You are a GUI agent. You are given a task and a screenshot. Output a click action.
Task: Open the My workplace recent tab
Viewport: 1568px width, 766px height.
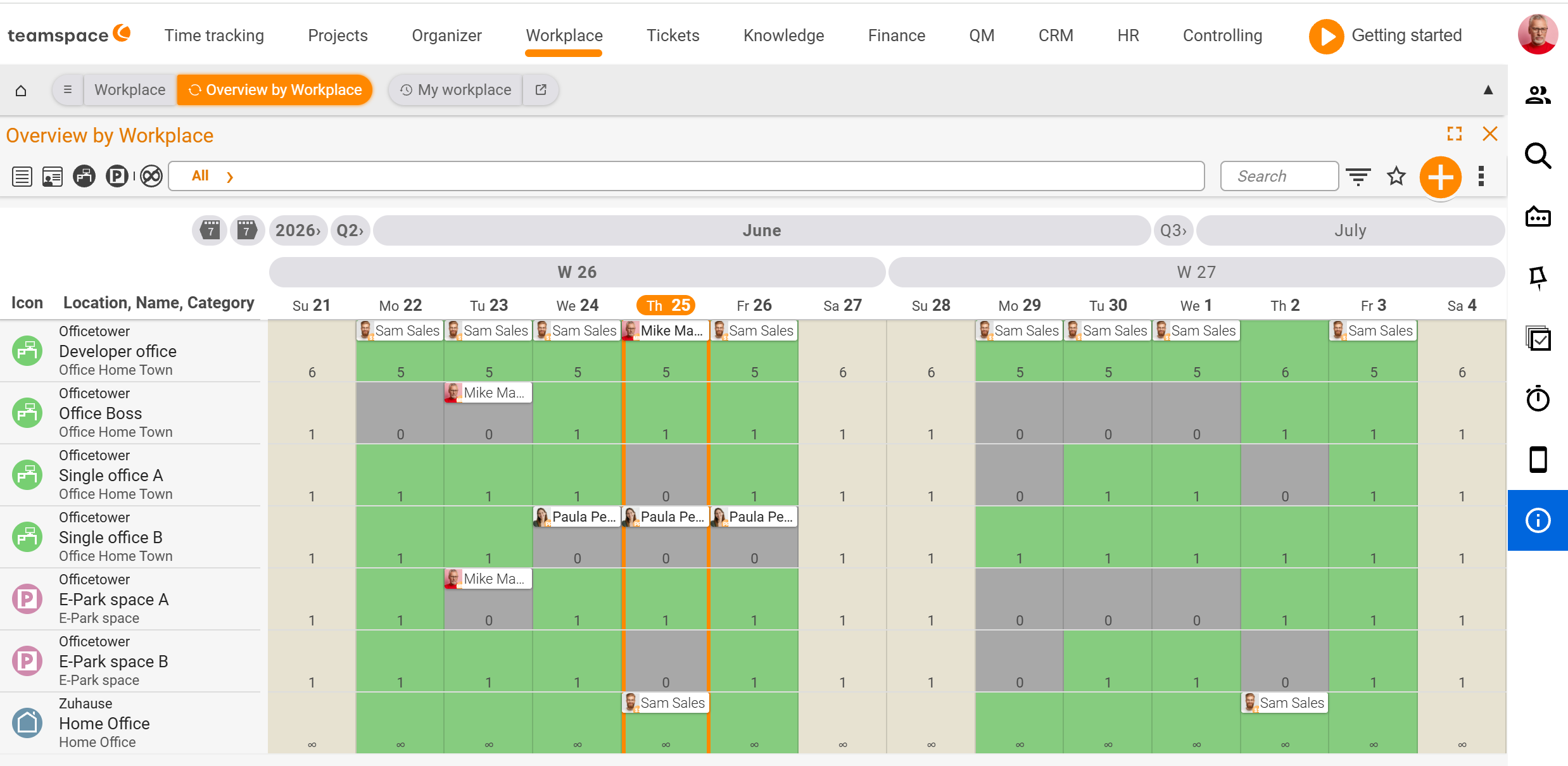click(x=456, y=90)
